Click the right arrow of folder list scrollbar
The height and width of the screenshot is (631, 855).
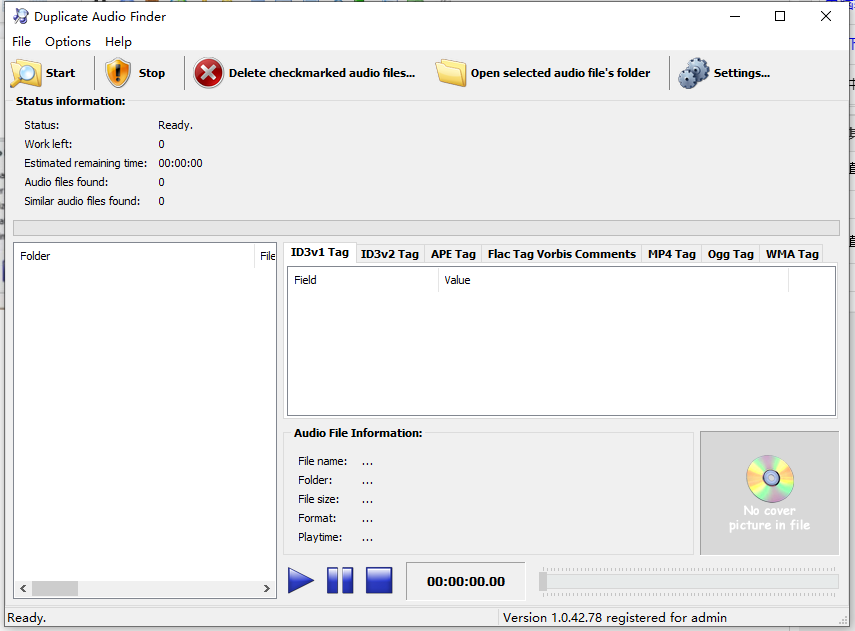[267, 588]
